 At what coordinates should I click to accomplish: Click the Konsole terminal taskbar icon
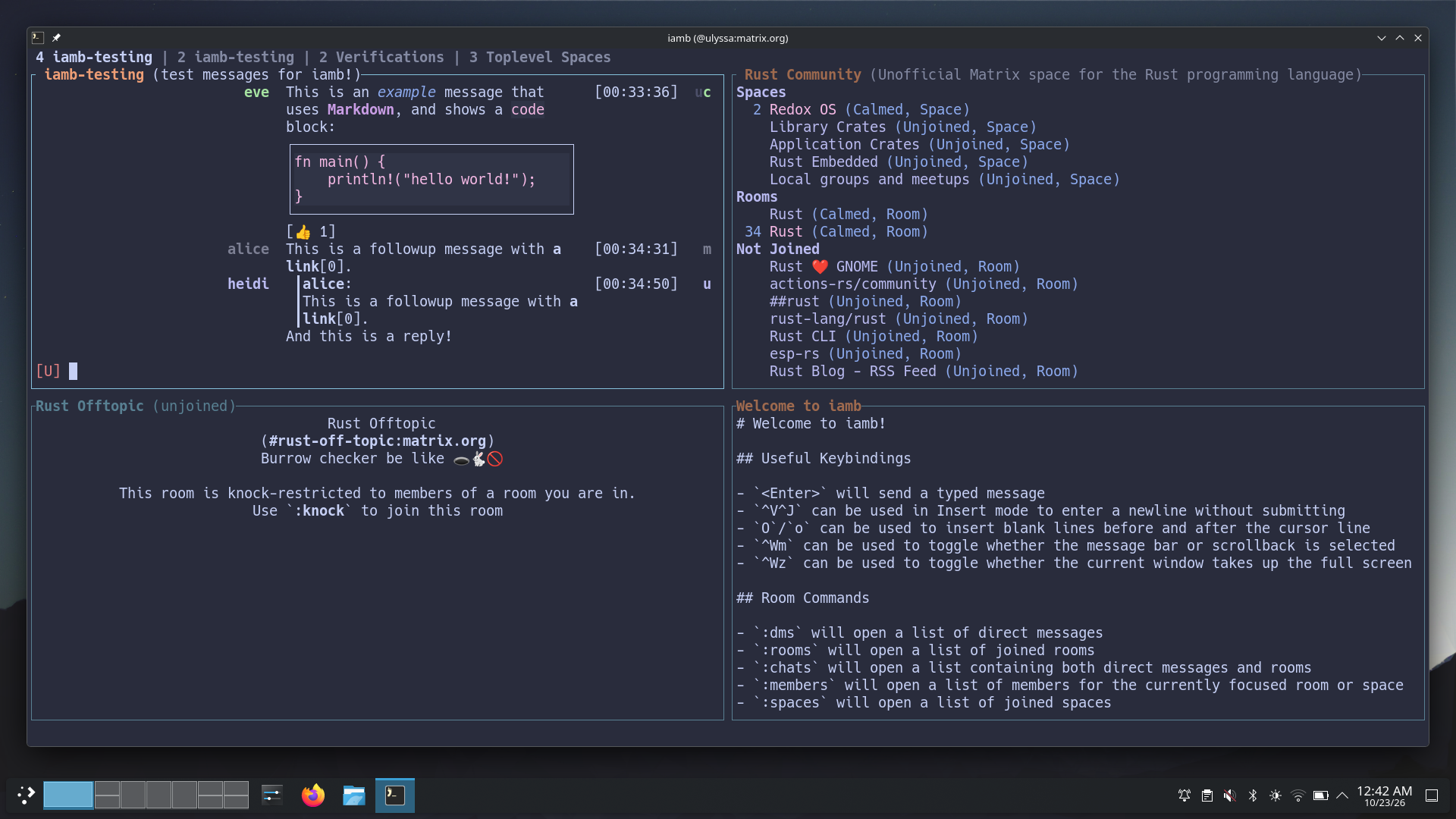395,795
